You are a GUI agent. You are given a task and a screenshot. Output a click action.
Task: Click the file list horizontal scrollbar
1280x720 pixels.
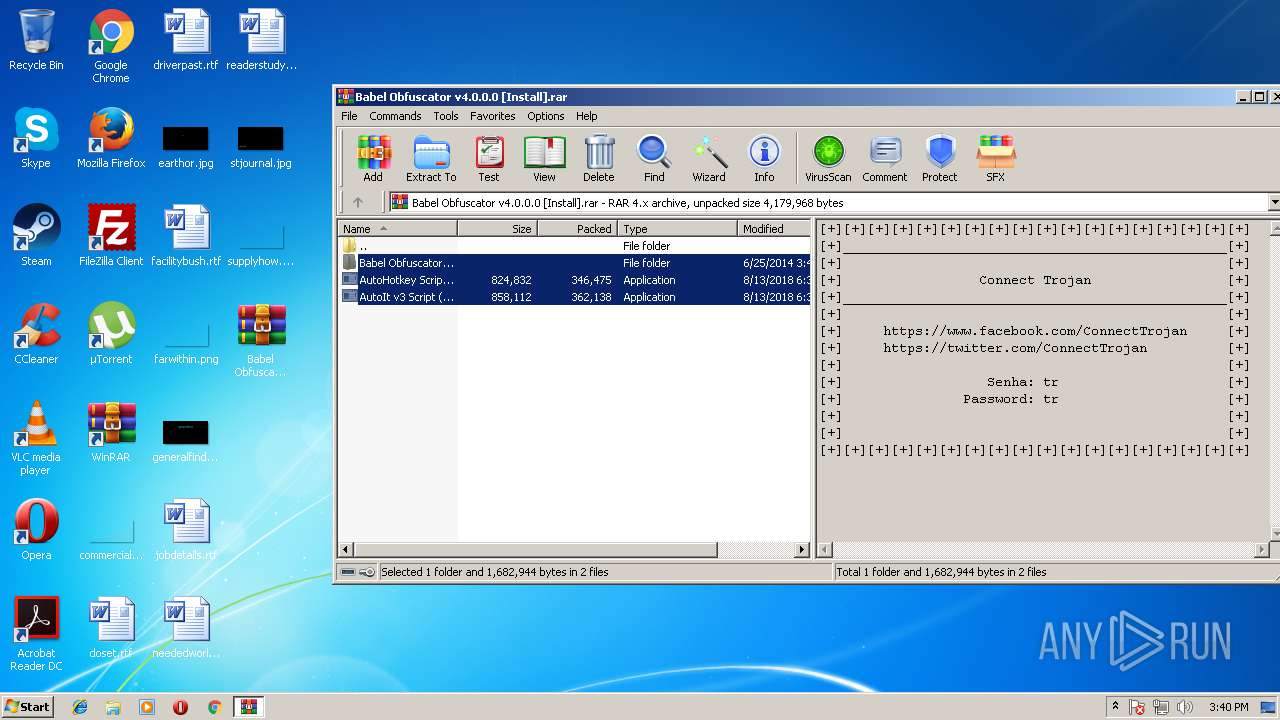536,550
